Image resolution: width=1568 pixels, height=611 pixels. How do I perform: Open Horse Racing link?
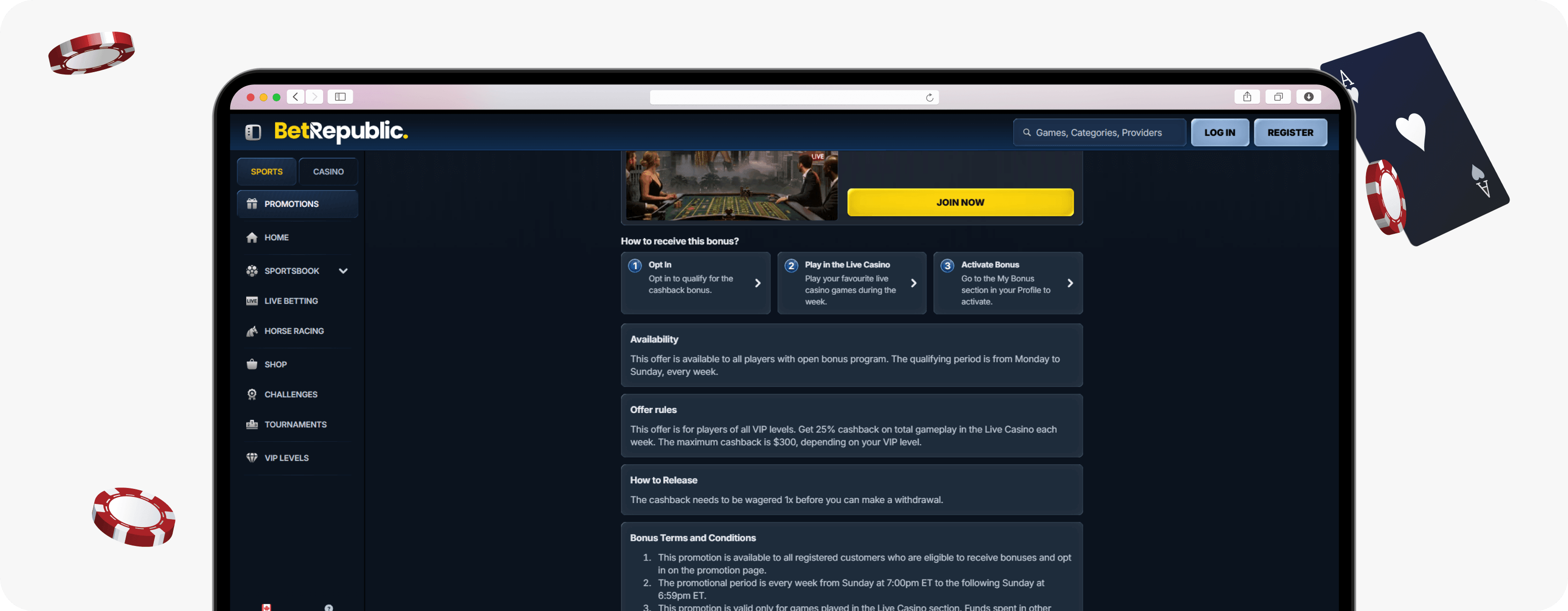(294, 331)
